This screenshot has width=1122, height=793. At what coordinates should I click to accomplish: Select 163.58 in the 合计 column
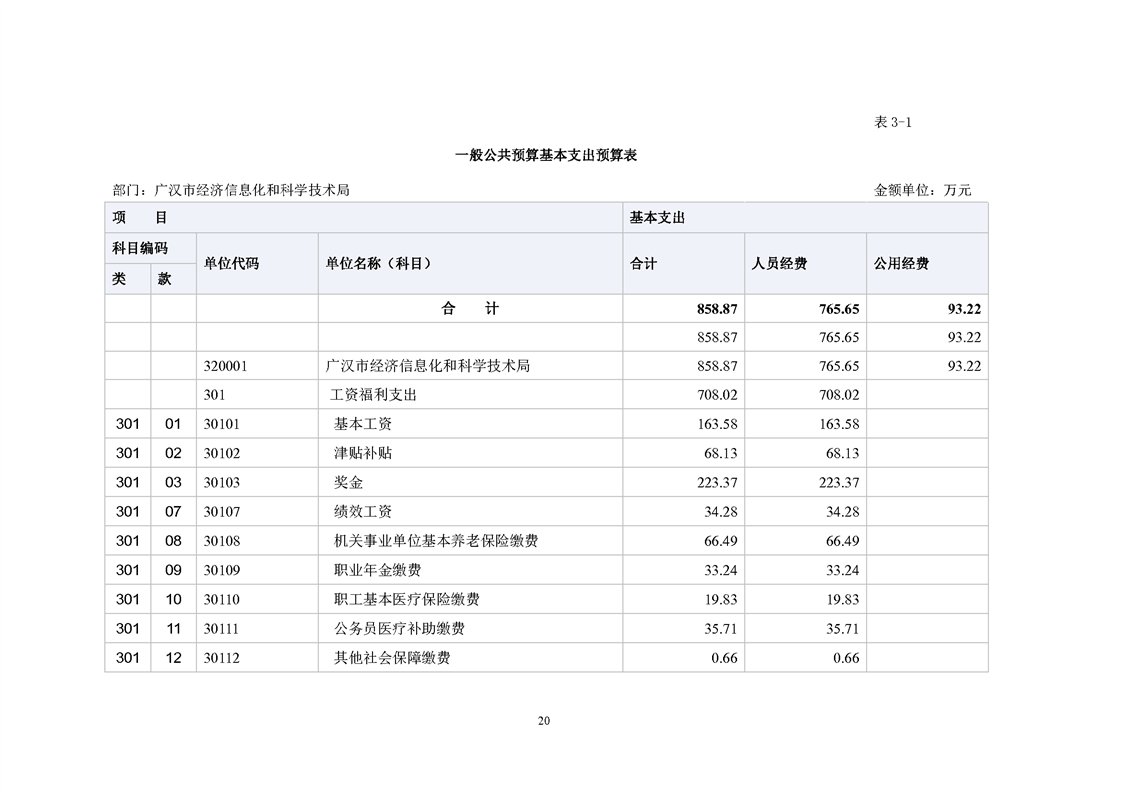(717, 424)
